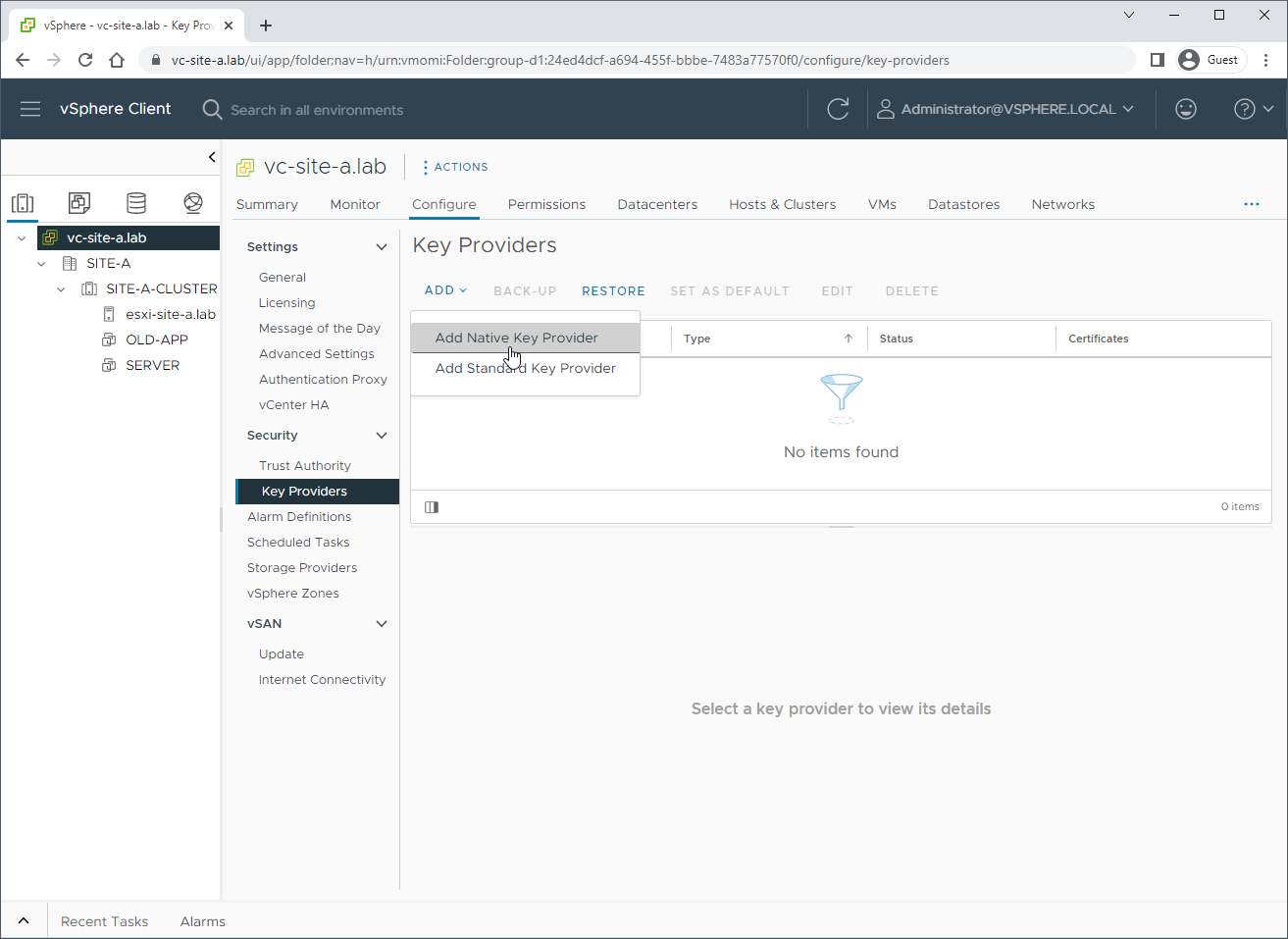The image size is (1288, 939).
Task: Open the vSphere Client hamburger menu
Action: (x=30, y=109)
